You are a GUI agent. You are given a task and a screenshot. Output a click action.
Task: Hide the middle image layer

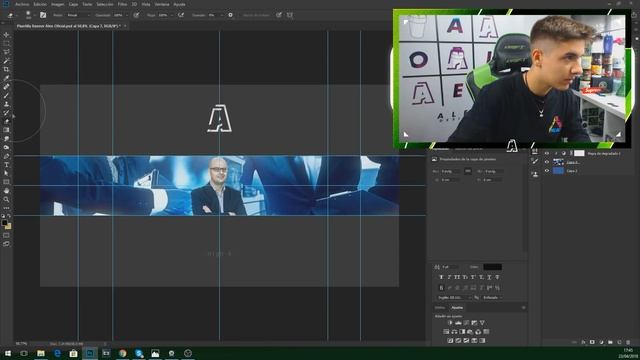pyautogui.click(x=547, y=162)
